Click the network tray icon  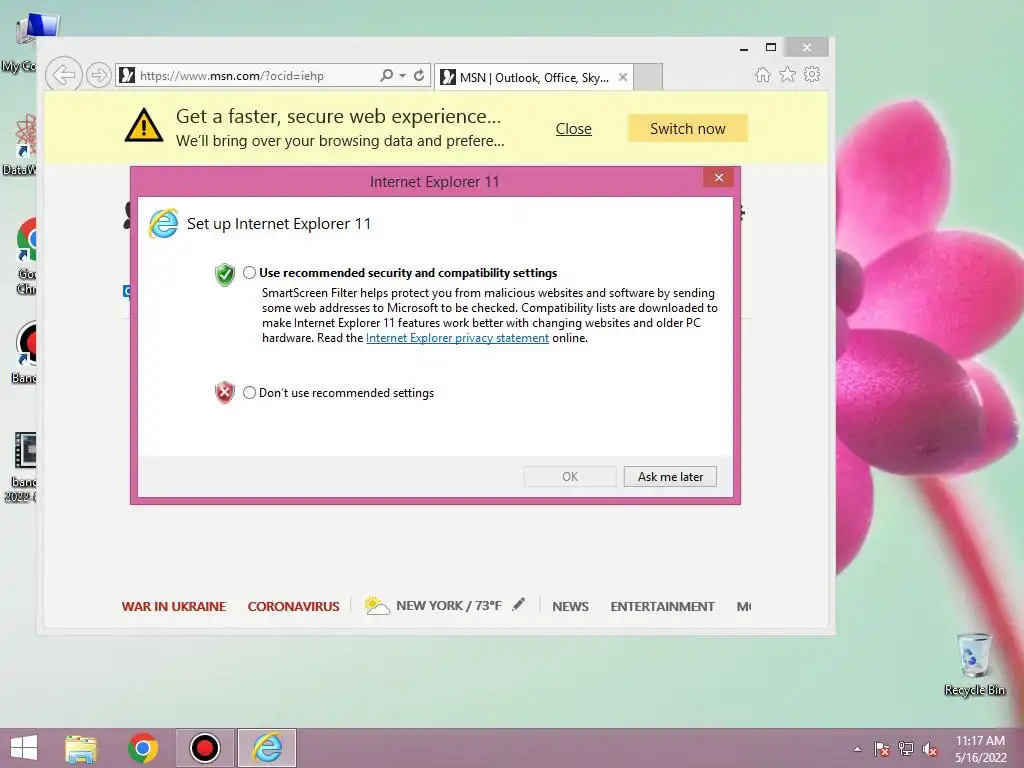pos(906,749)
